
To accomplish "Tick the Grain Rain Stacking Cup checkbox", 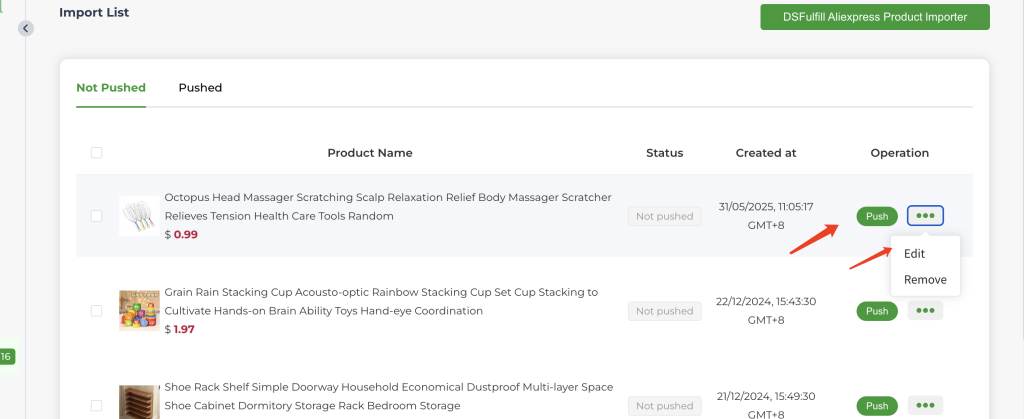I will pos(96,311).
